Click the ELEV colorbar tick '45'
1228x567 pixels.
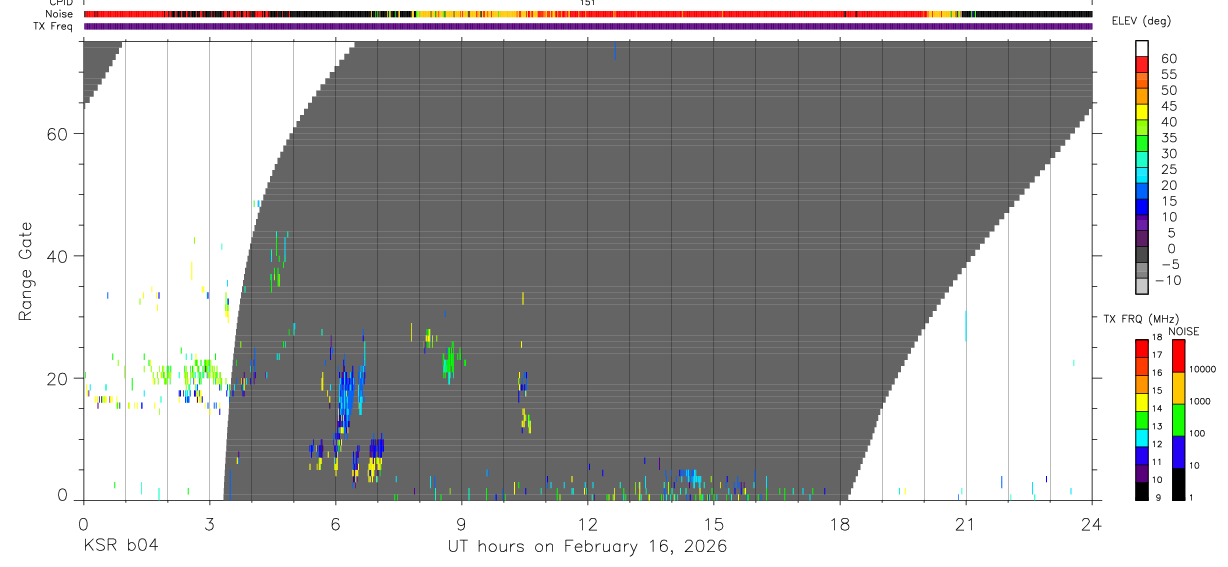(1168, 106)
